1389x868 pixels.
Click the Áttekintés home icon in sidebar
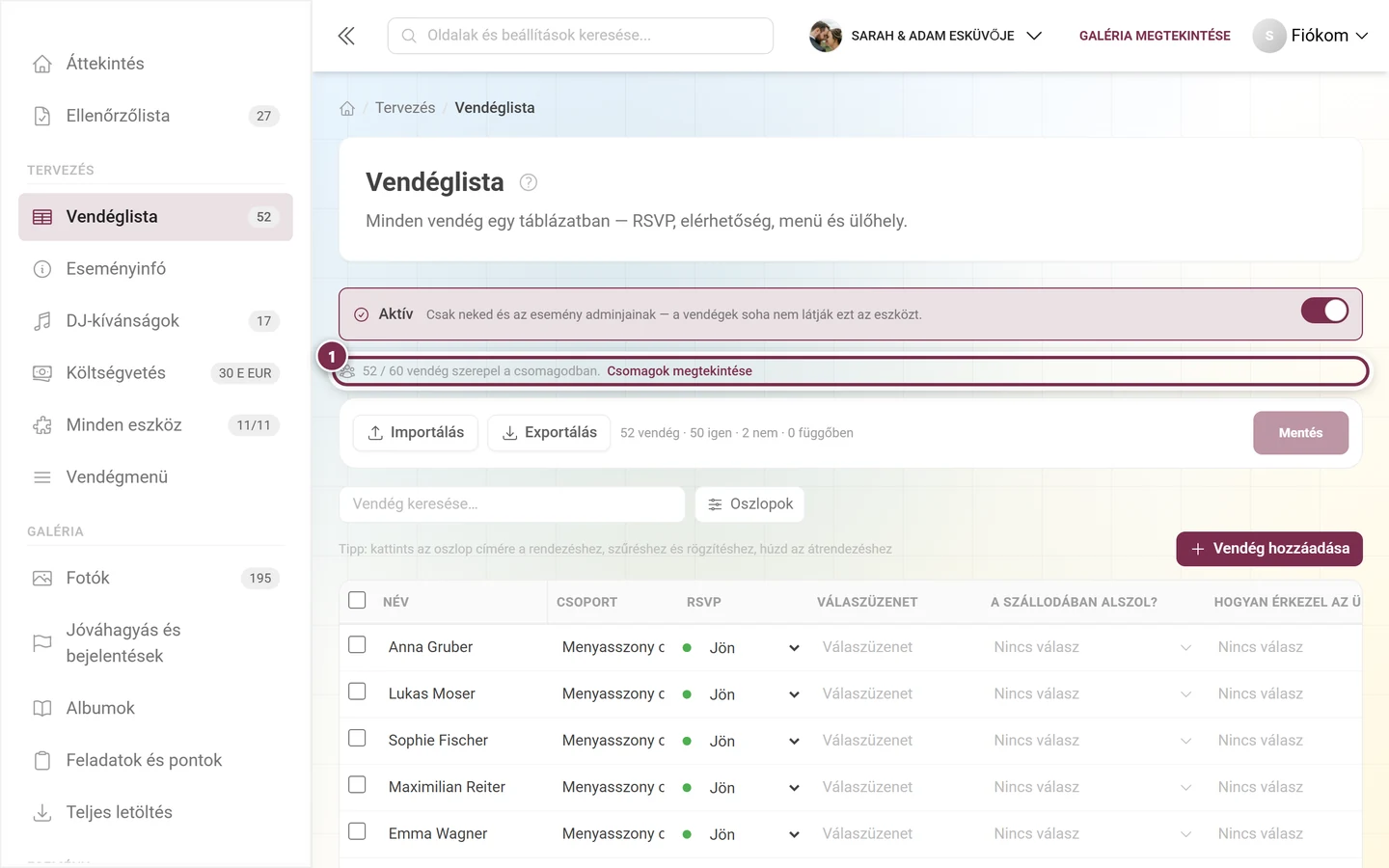click(x=42, y=64)
